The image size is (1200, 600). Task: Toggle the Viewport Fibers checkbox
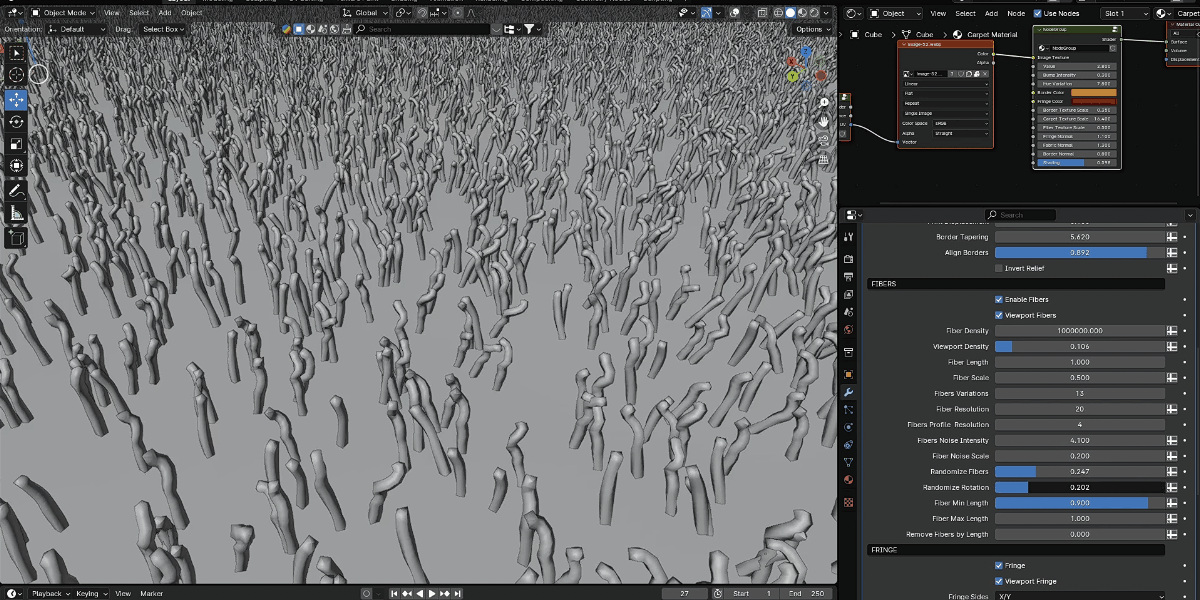pos(999,315)
